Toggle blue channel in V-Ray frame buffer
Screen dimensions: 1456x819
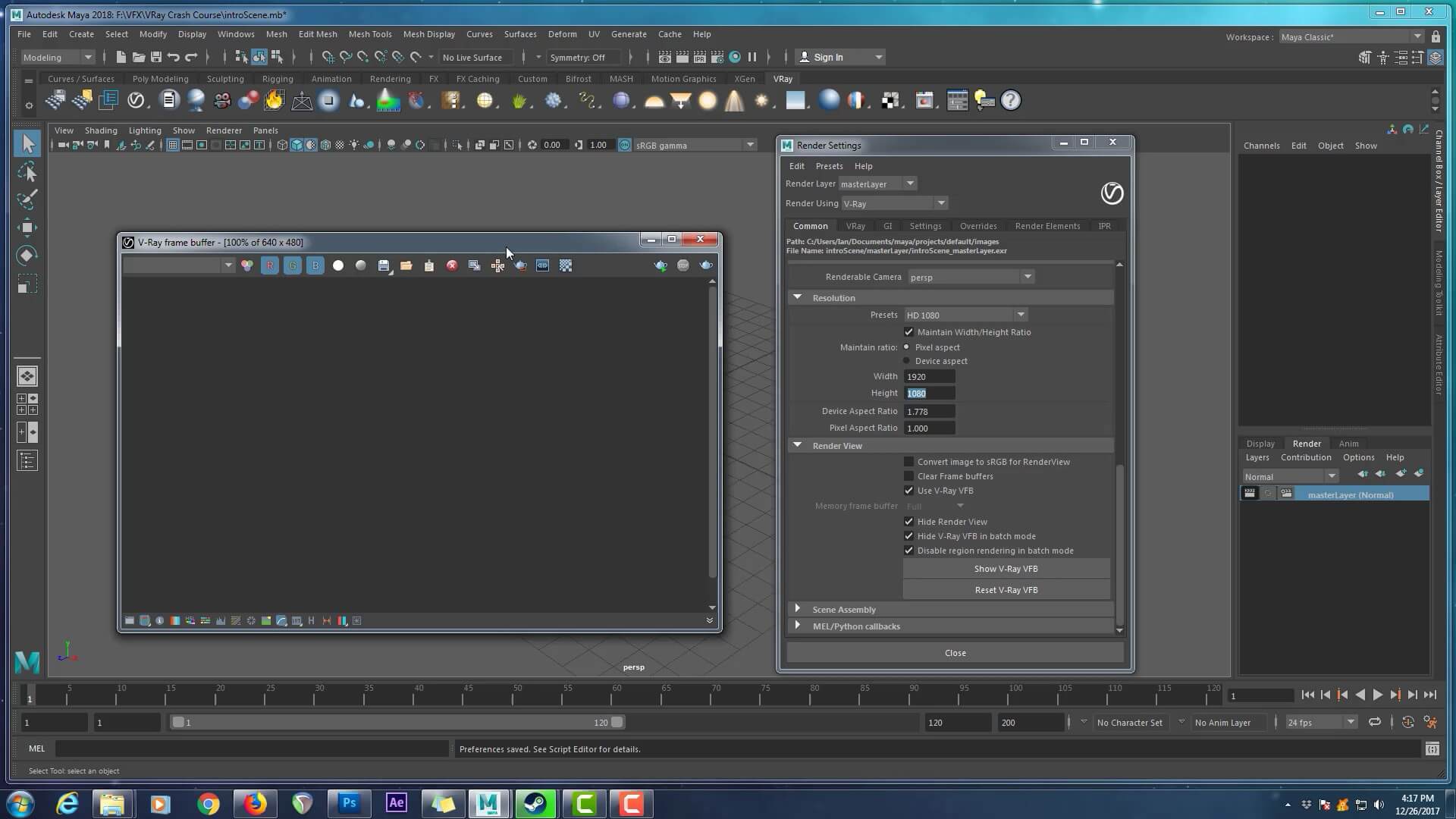[x=315, y=265]
